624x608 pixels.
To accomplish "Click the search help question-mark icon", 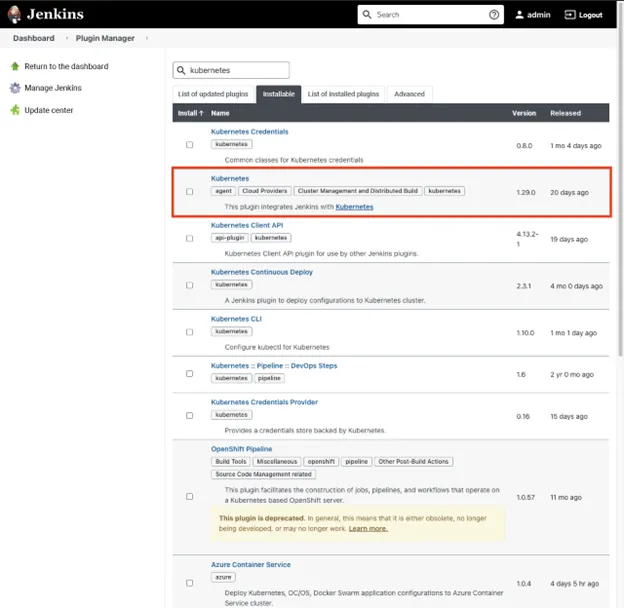I will pyautogui.click(x=493, y=15).
